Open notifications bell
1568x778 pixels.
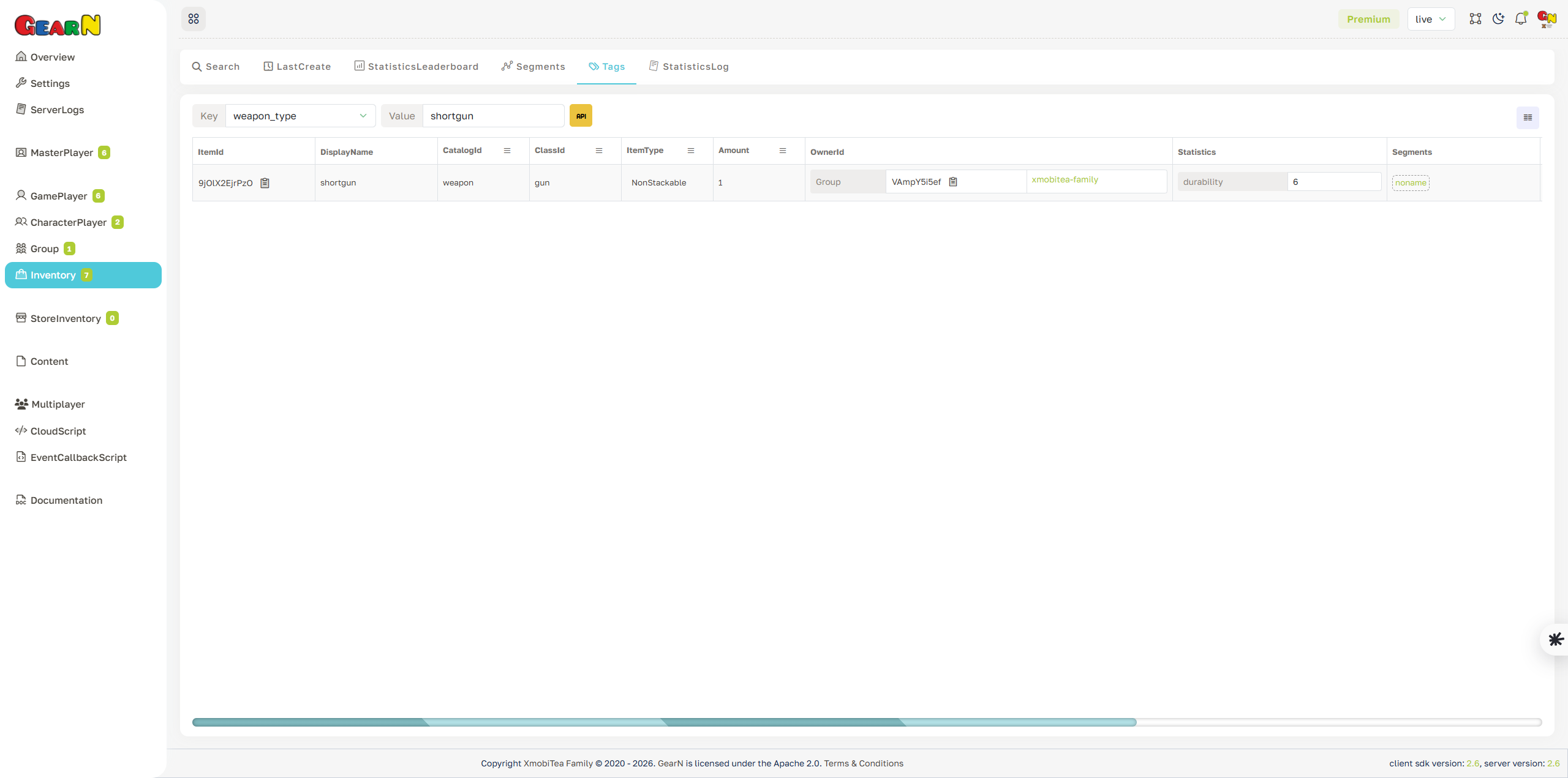click(x=1521, y=18)
